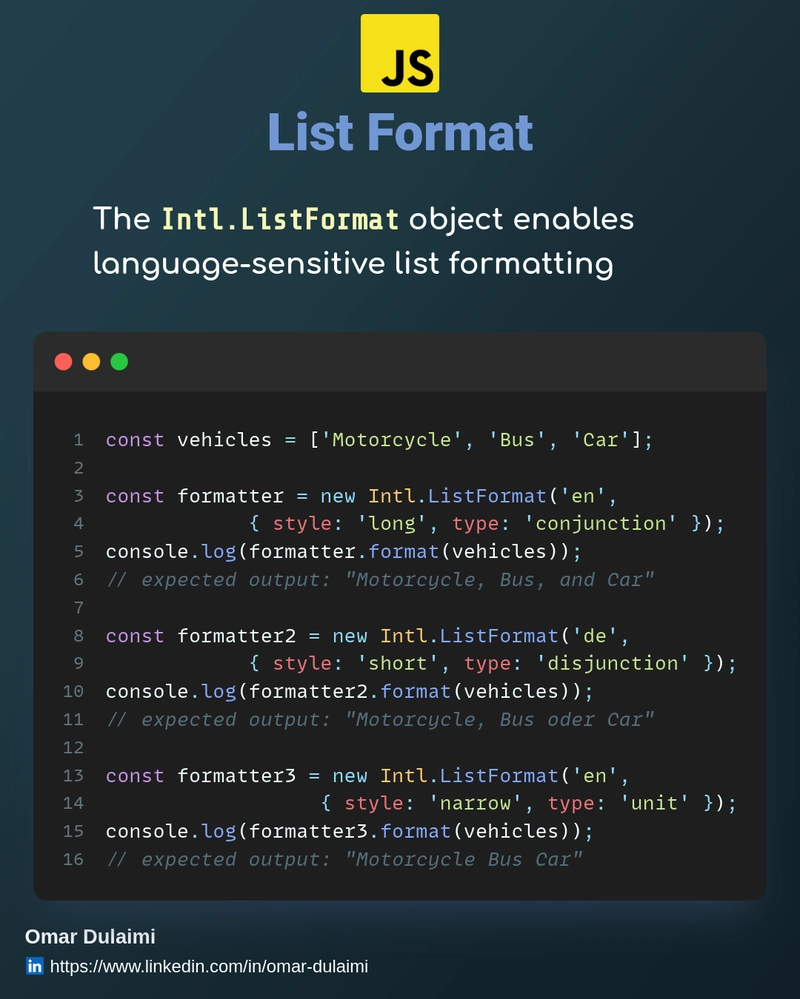Image resolution: width=800 pixels, height=999 pixels.
Task: Select the highlighted Intl.ListFormat text in description
Action: point(281,219)
